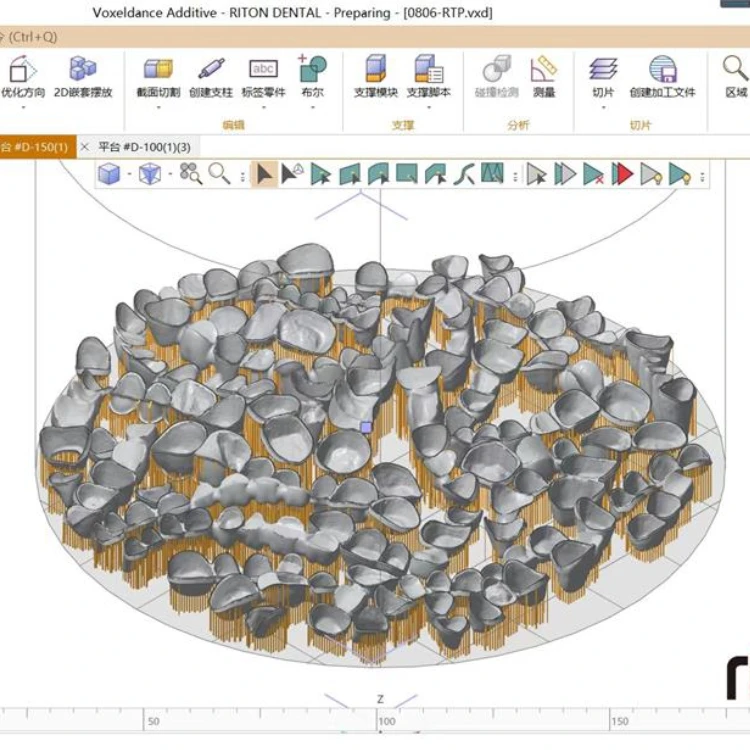The width and height of the screenshot is (750, 750).
Task: Choose the green plane selection tool
Action: click(x=350, y=174)
